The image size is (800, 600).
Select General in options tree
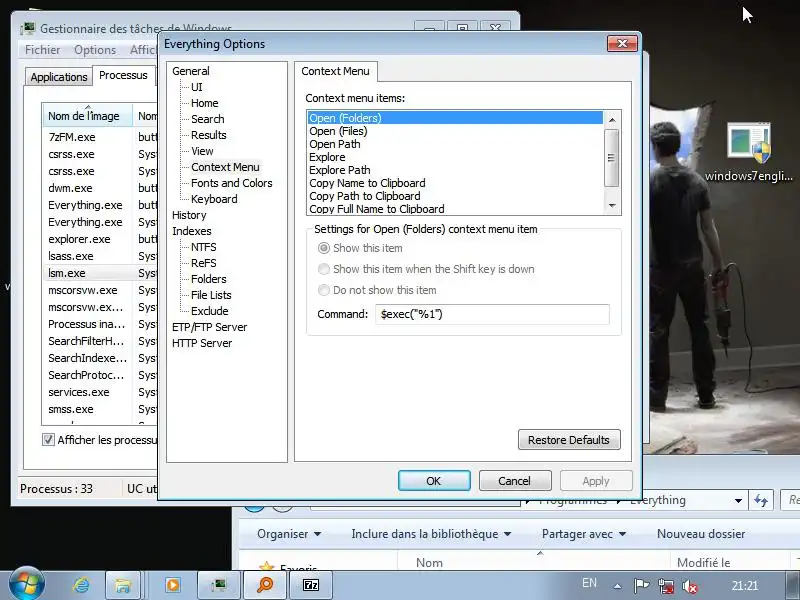point(190,71)
